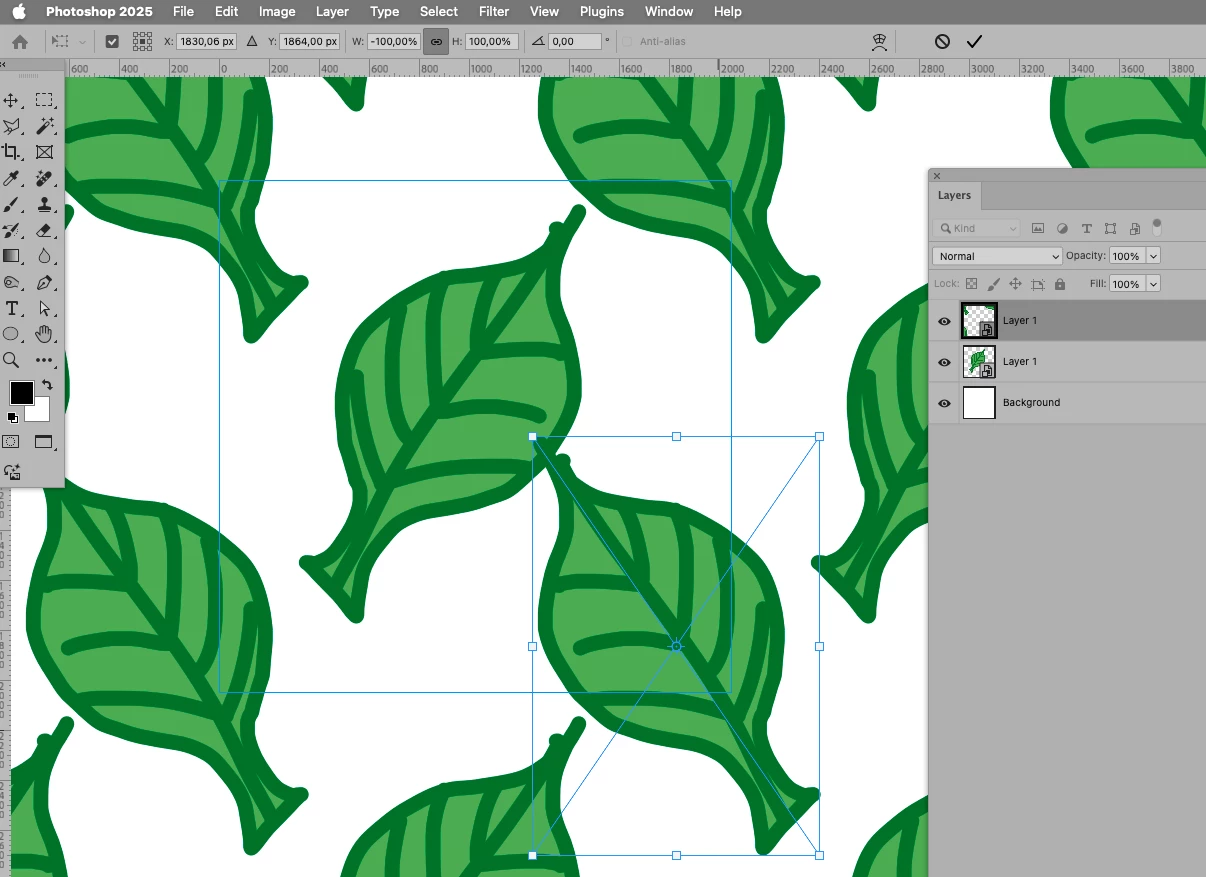
Task: Toggle the pixel layers filter icon
Action: (1038, 228)
